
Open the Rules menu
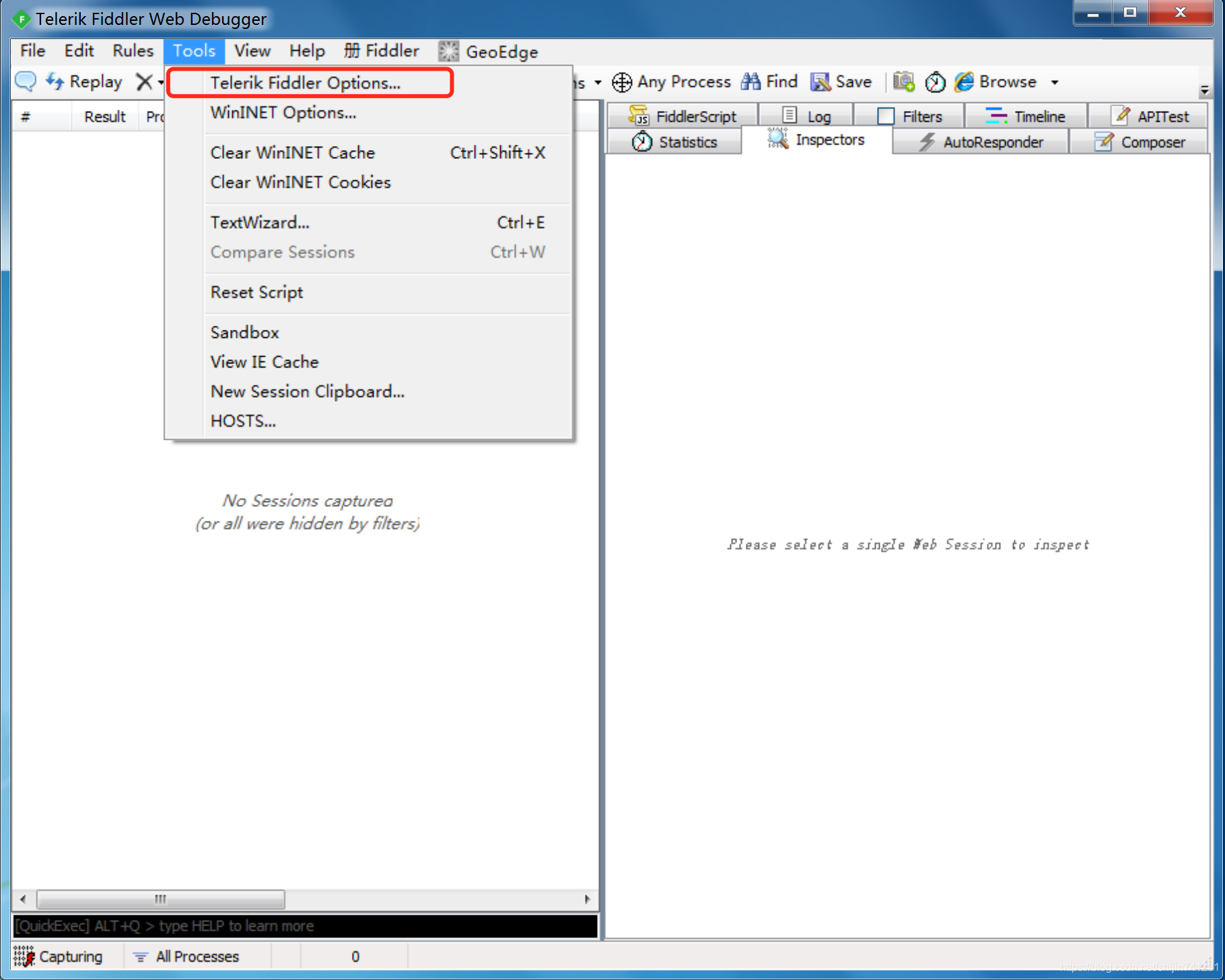[x=133, y=51]
